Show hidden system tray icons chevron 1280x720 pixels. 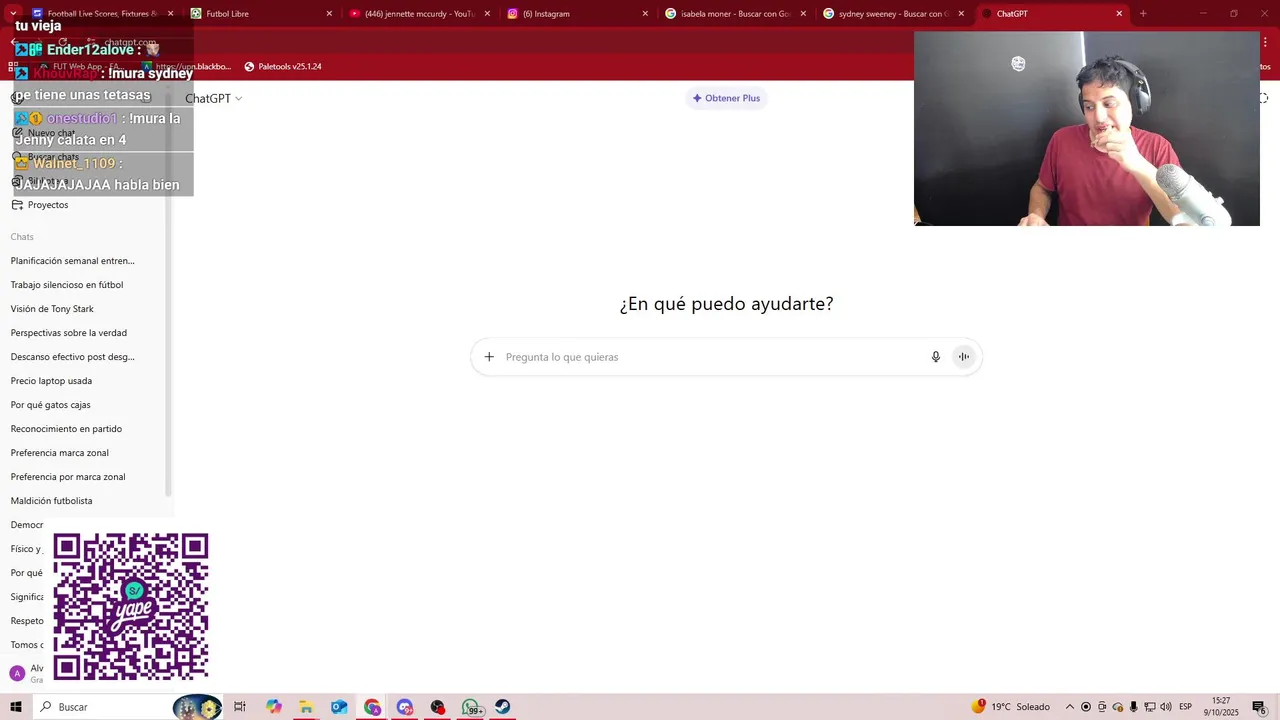click(1069, 707)
